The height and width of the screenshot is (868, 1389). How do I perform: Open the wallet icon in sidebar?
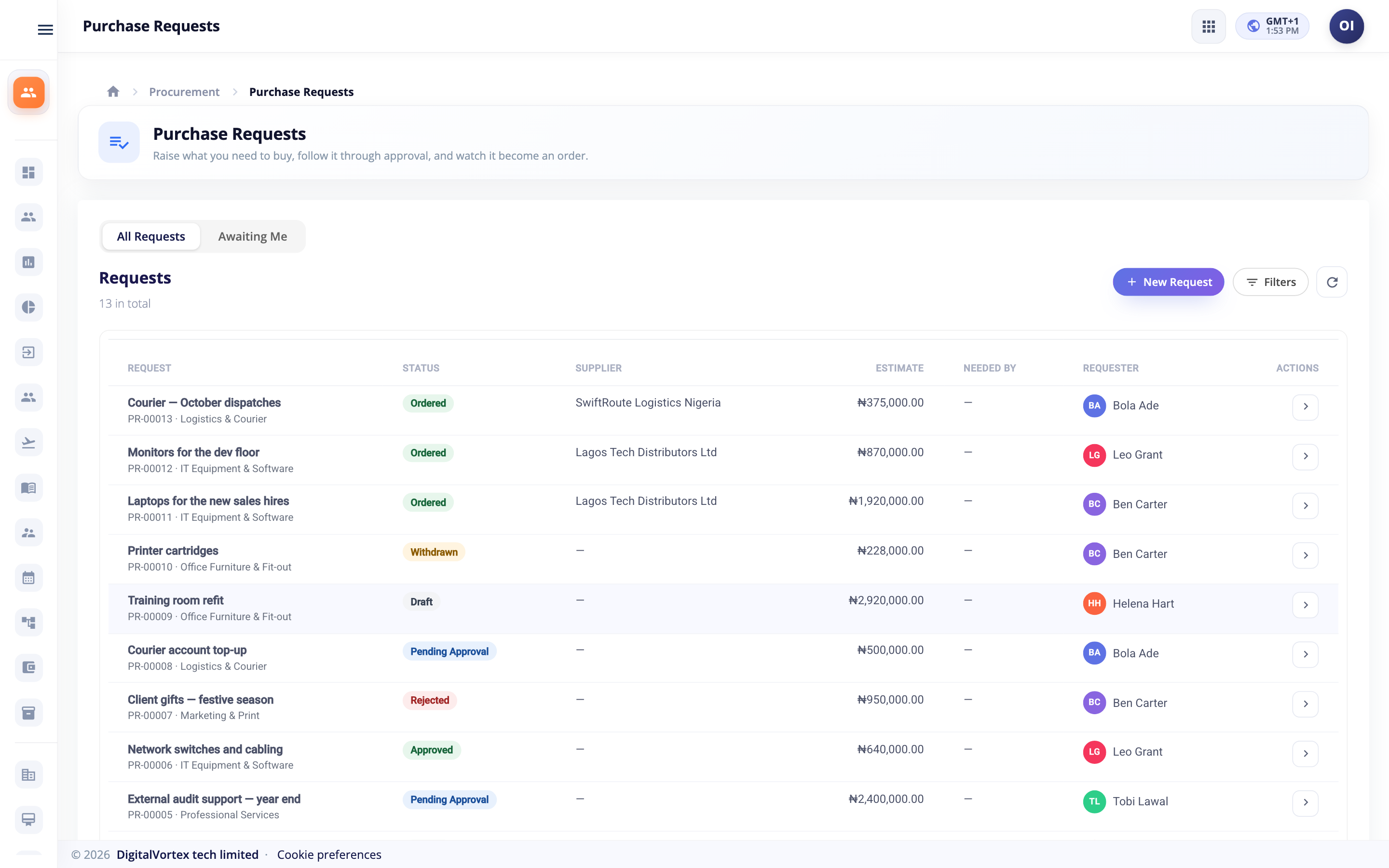click(29, 667)
